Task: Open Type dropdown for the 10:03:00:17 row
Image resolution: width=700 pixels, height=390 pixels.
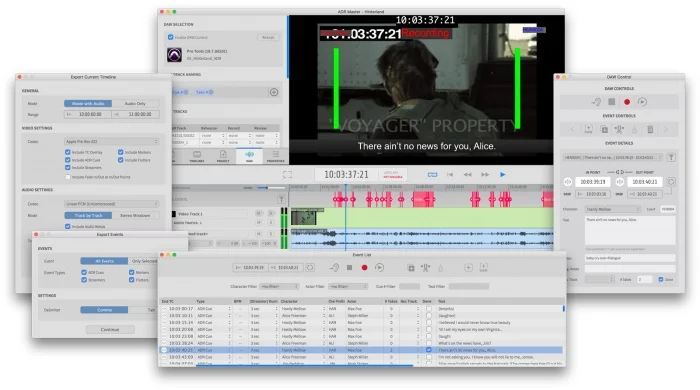Action: pos(214,308)
